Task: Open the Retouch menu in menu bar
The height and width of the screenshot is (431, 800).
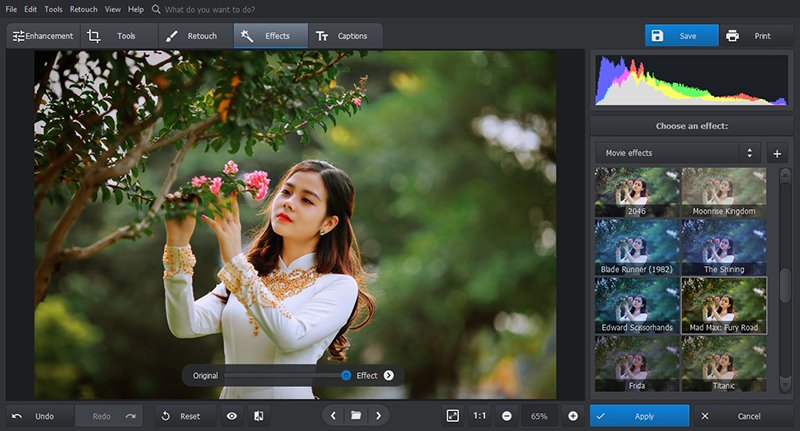Action: pos(83,9)
